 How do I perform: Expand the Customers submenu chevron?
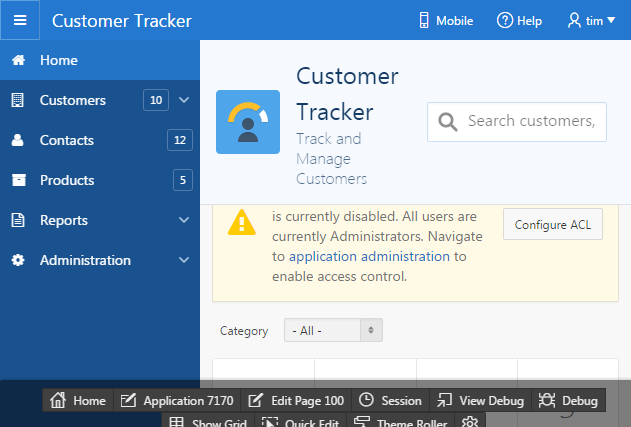tap(184, 100)
